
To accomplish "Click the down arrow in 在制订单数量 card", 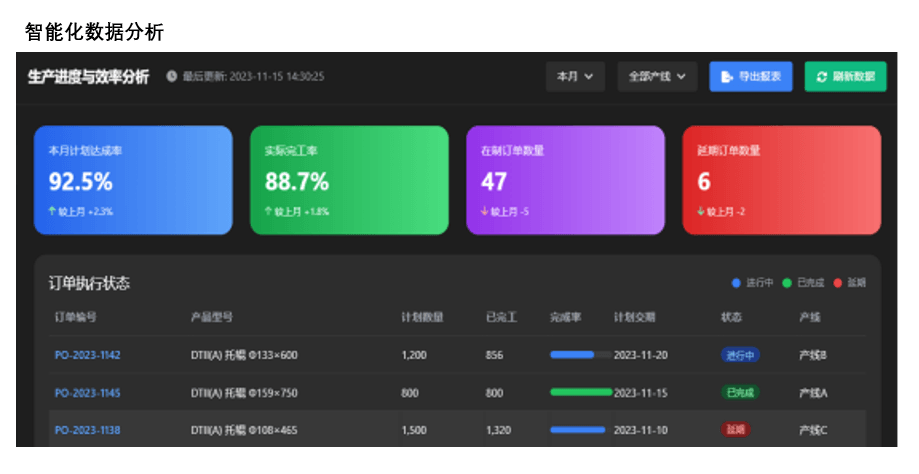I will (485, 212).
